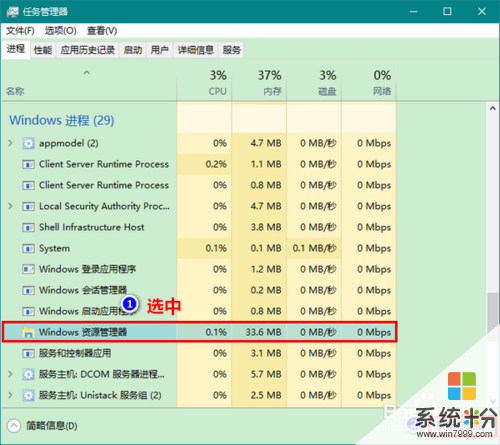The image size is (500, 445).
Task: Click the scroll up arrow of process list
Action: pos(493,109)
